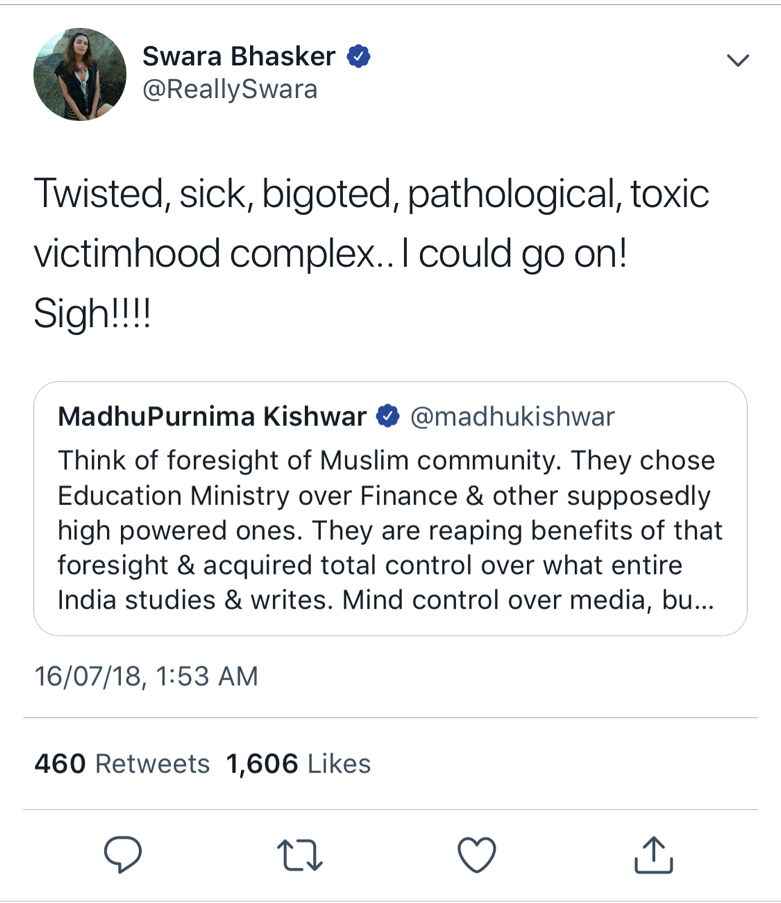Expand the tweet options chevron
Viewport: 781px width, 903px height.
(x=737, y=60)
